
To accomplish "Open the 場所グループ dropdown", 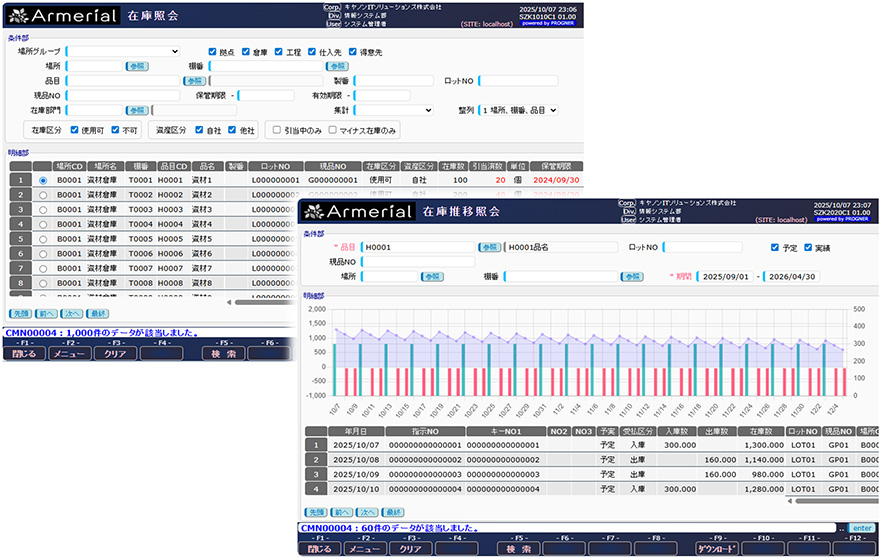I will pos(122,52).
